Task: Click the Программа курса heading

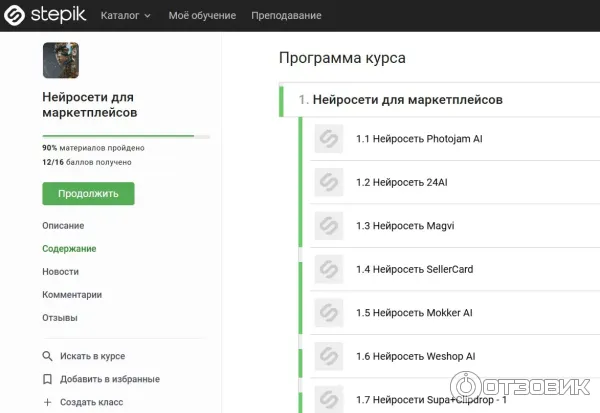Action: (x=342, y=58)
